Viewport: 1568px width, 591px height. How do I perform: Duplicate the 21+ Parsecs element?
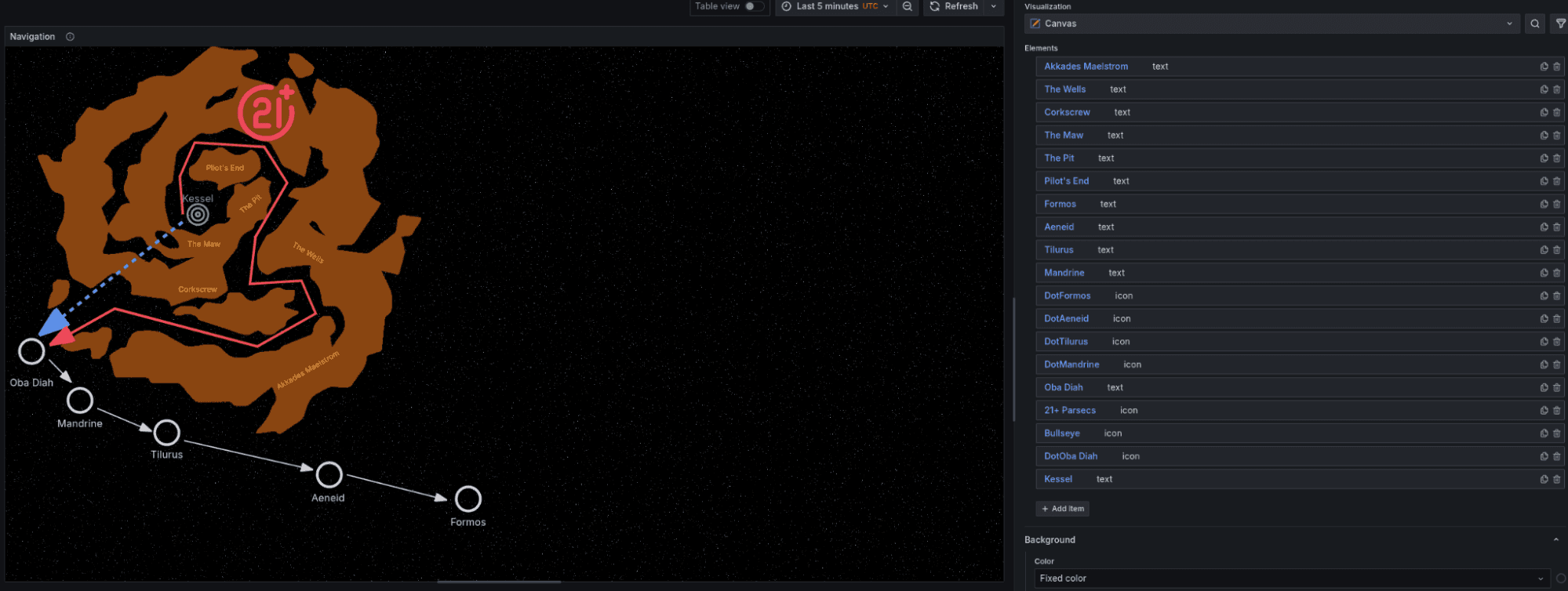[x=1544, y=410]
